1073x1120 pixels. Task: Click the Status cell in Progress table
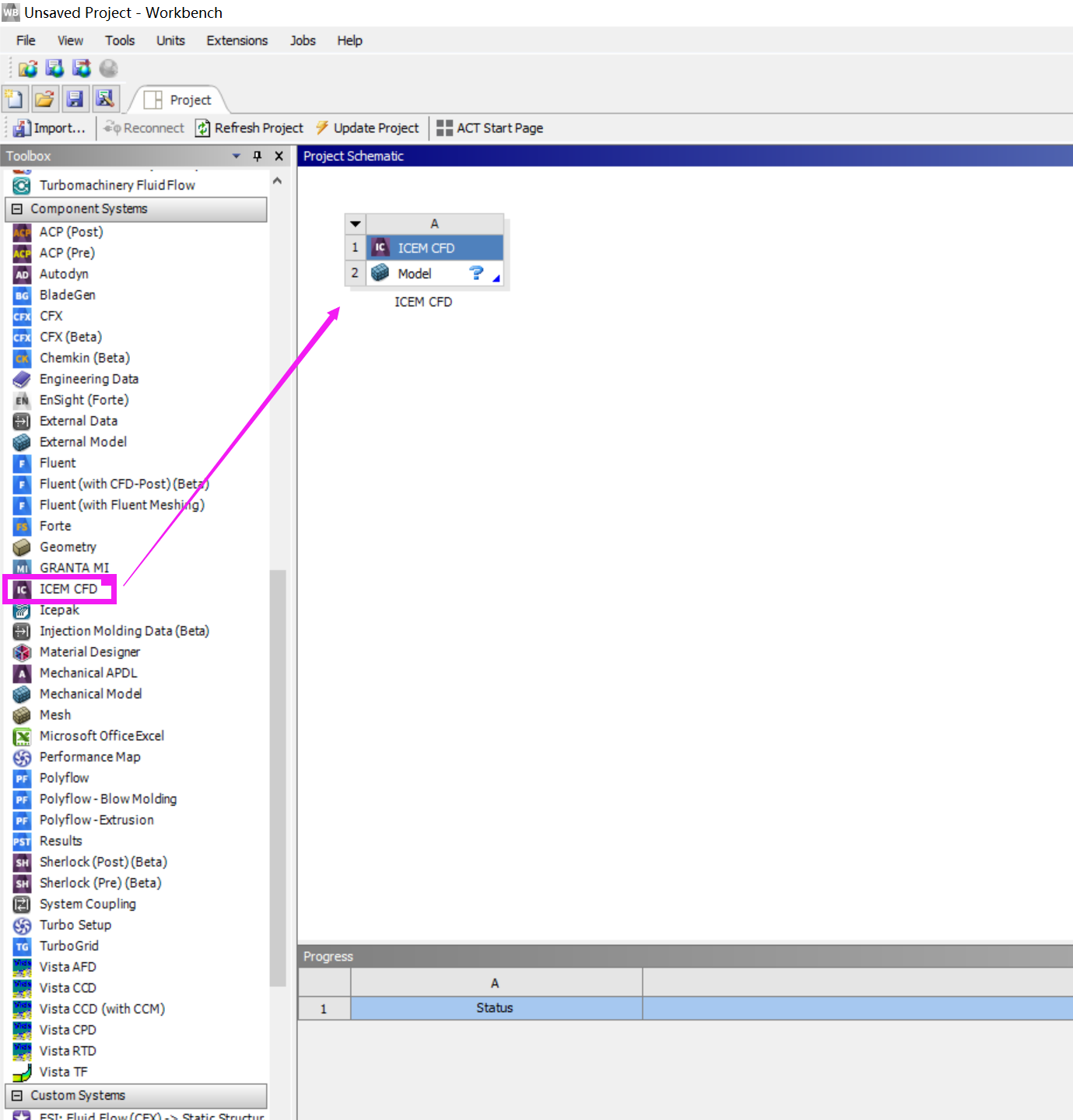coord(496,1008)
